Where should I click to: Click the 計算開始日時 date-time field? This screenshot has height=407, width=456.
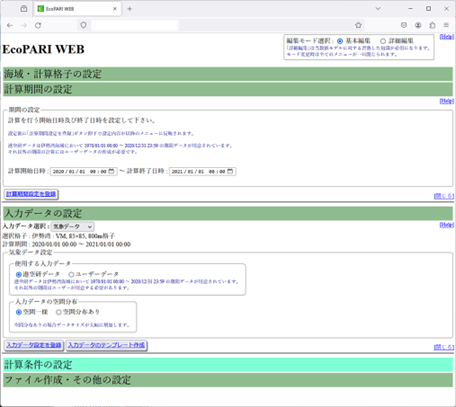(x=84, y=171)
